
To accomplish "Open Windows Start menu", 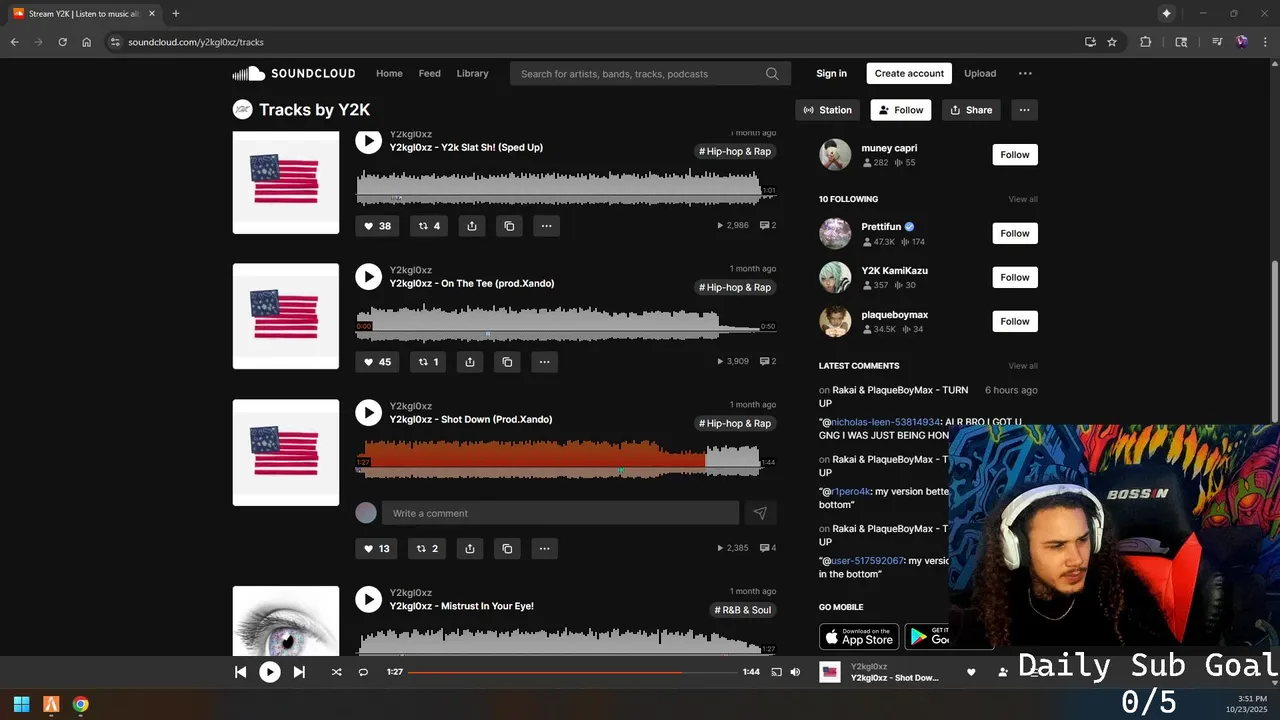I will click(21, 704).
